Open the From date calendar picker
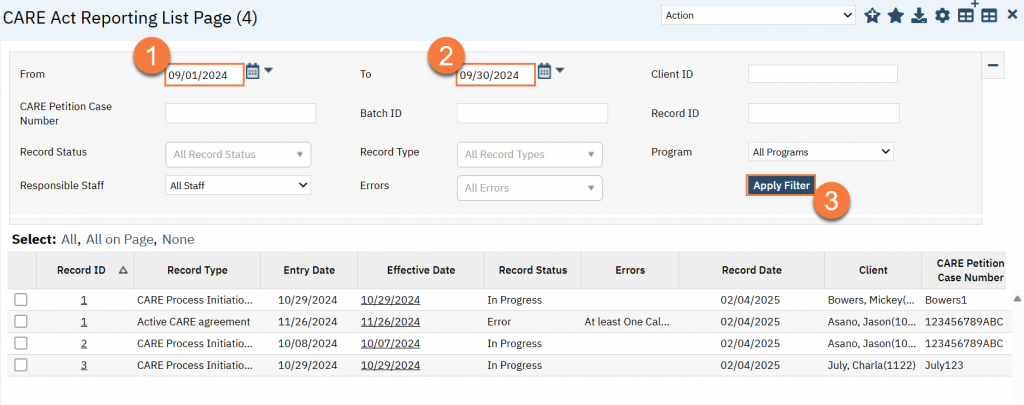This screenshot has width=1024, height=405. pyautogui.click(x=253, y=71)
